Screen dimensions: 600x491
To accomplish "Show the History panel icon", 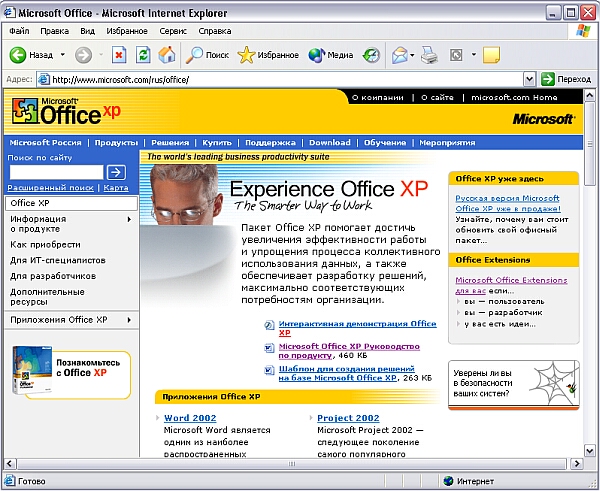I will (x=371, y=55).
